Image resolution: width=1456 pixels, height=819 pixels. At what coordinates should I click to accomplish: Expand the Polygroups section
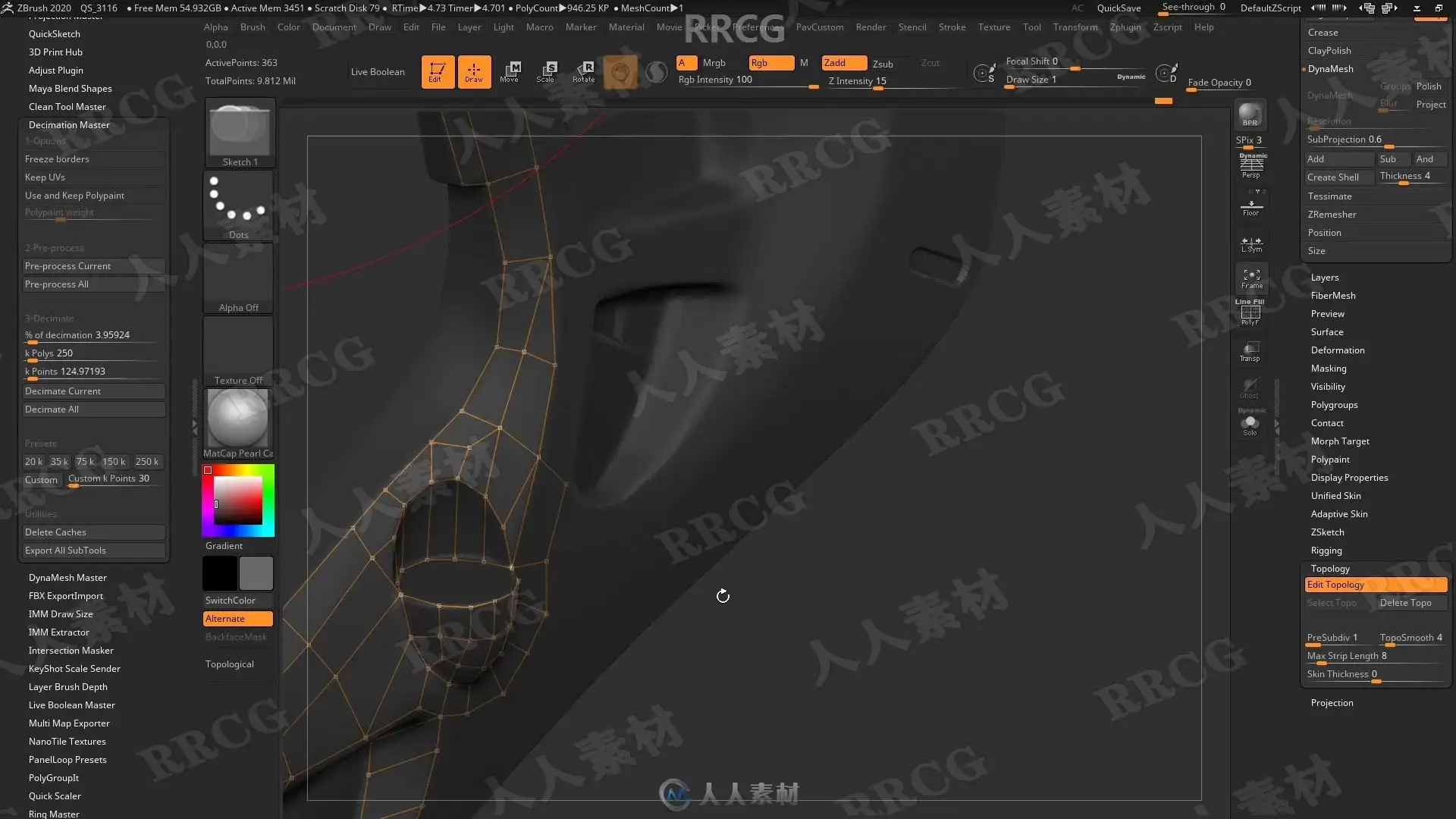point(1334,405)
